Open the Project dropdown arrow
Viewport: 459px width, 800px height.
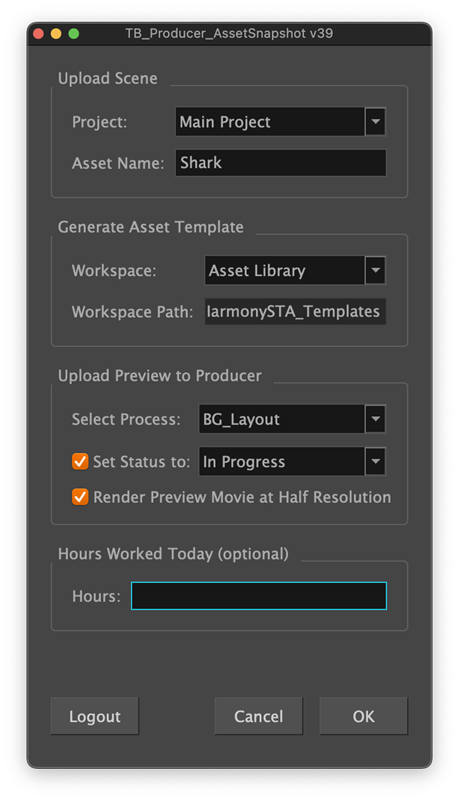coord(375,121)
